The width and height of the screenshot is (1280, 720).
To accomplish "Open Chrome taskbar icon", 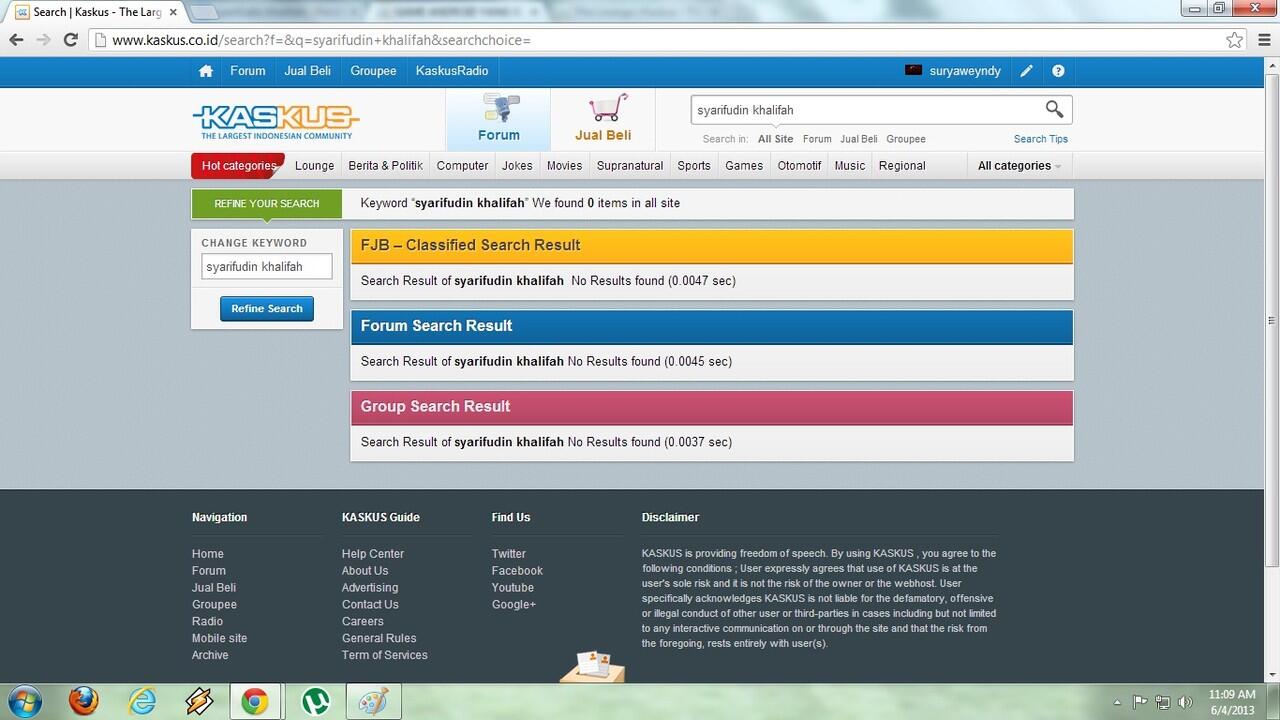I will [x=255, y=701].
